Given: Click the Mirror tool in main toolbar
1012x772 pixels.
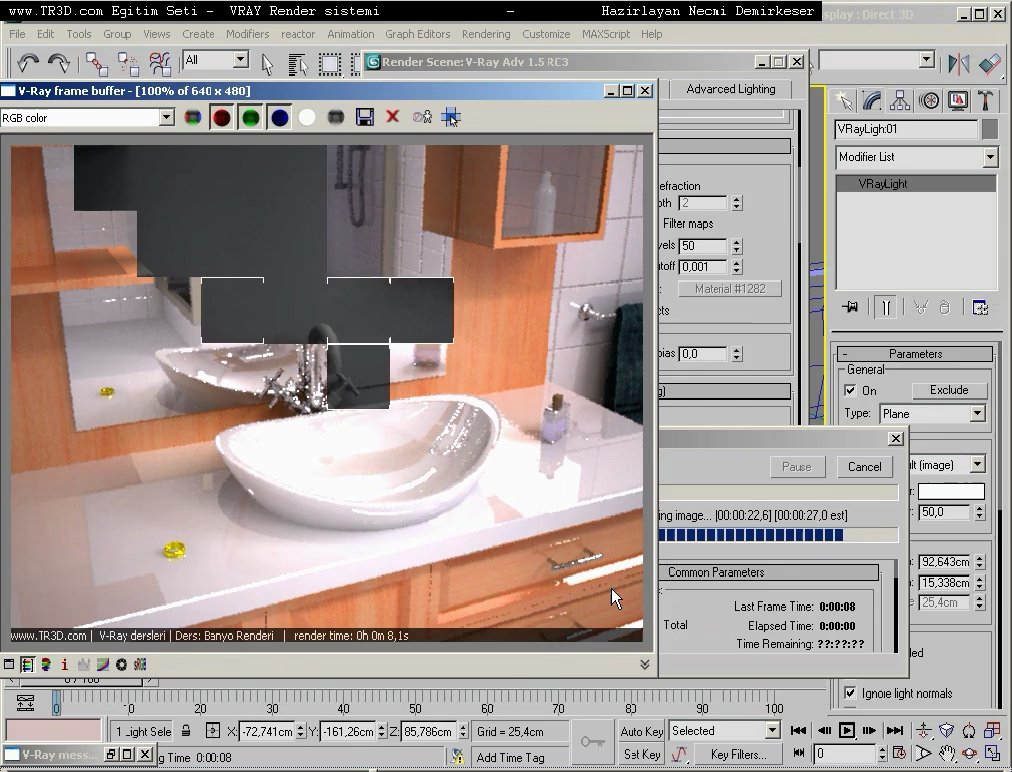Looking at the screenshot, I should [x=958, y=63].
